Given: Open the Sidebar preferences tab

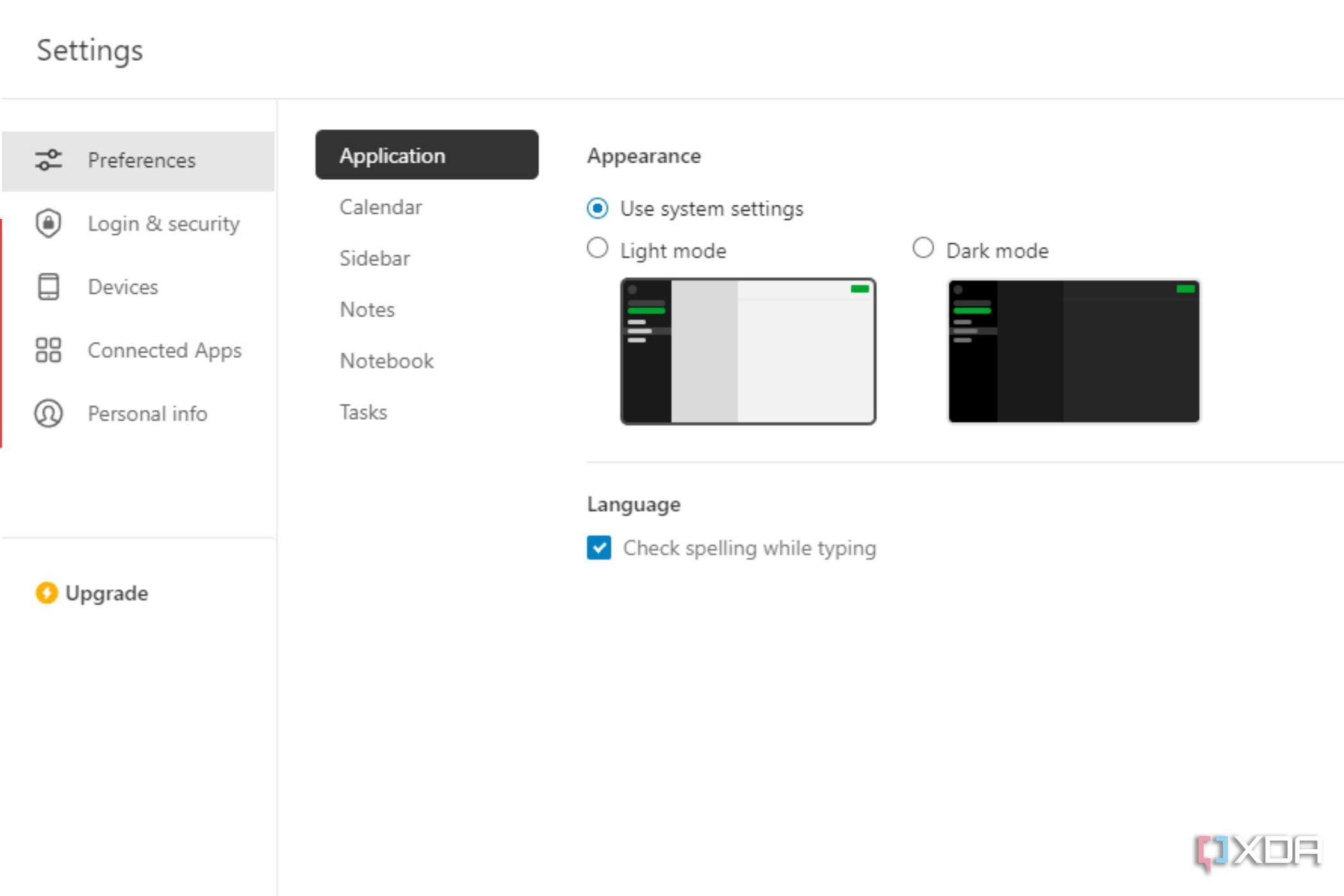Looking at the screenshot, I should click(375, 259).
